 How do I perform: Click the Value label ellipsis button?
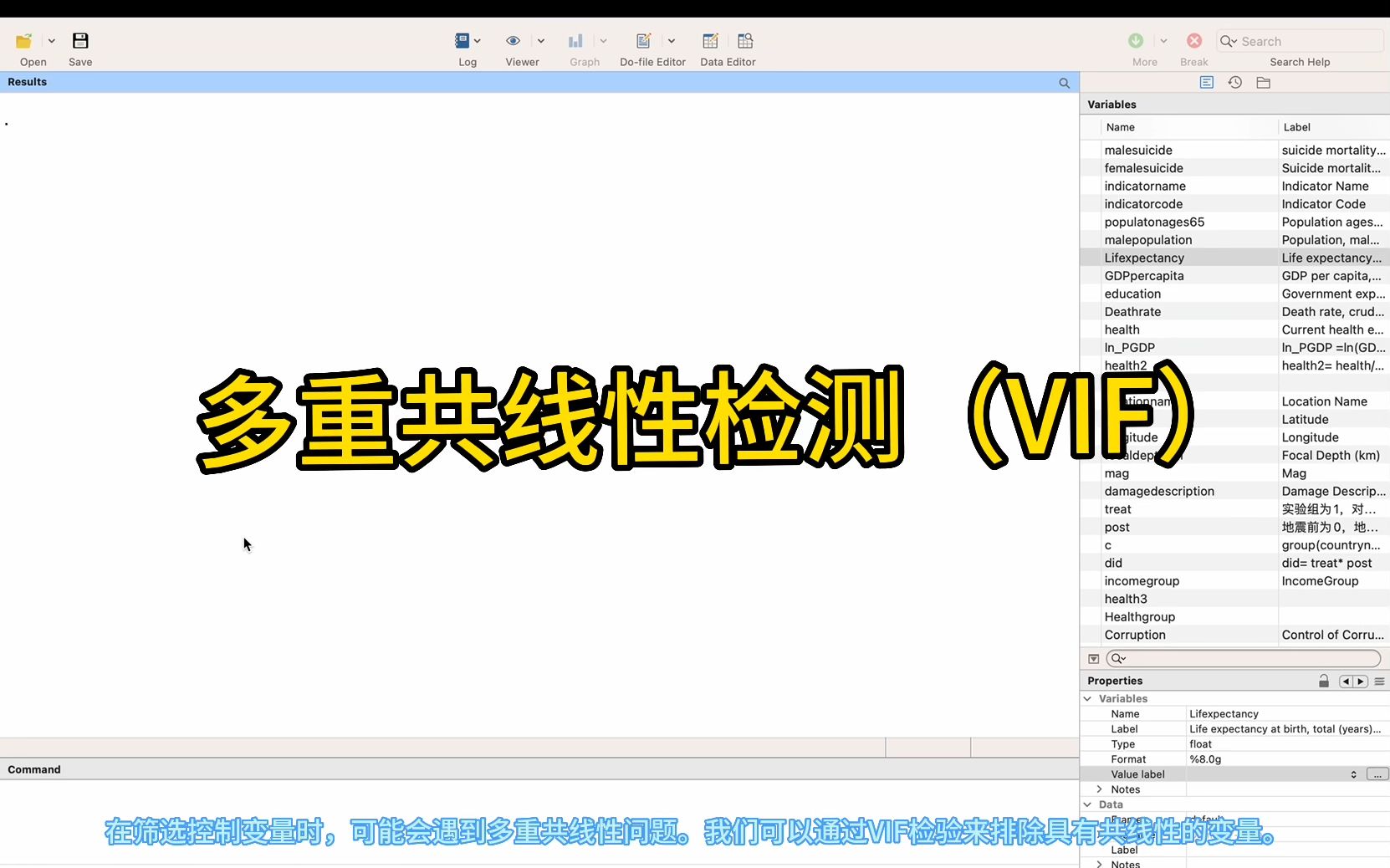pyautogui.click(x=1377, y=774)
